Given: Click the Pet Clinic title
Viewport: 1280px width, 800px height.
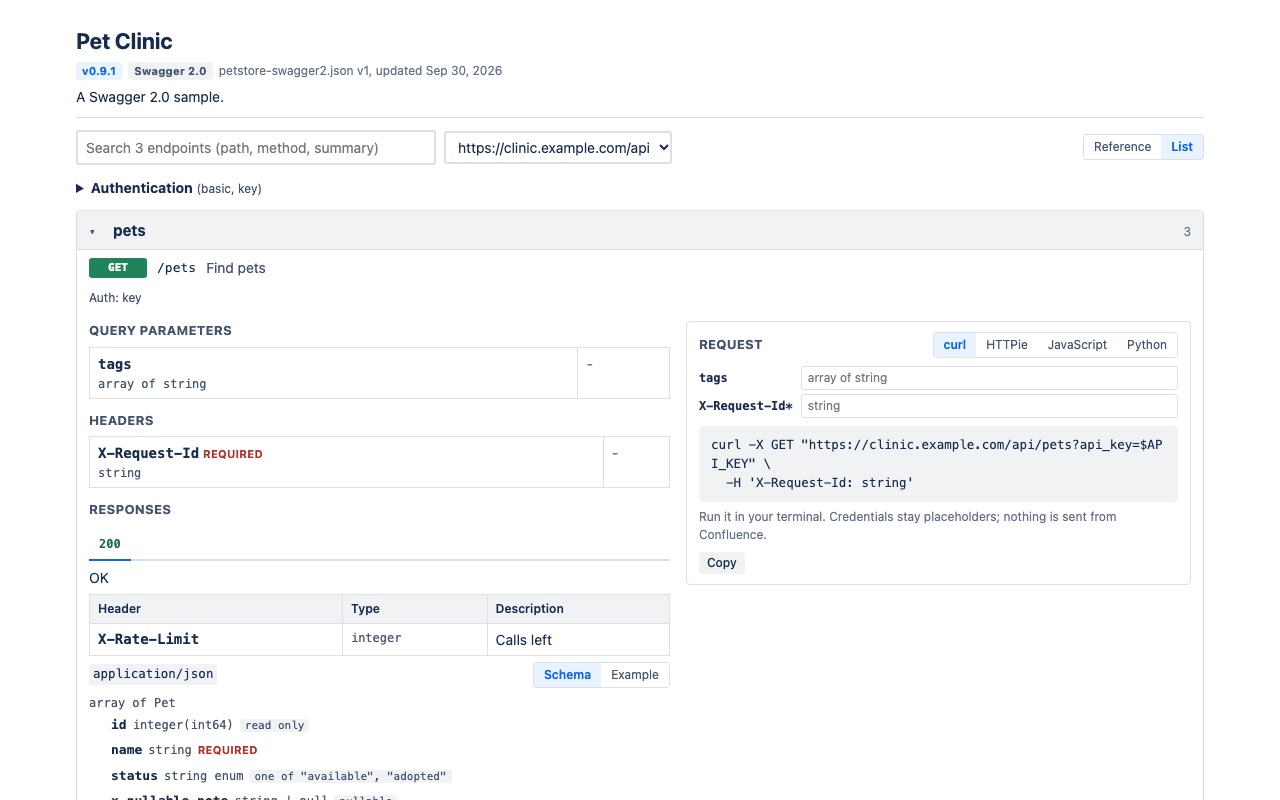Looking at the screenshot, I should tap(124, 42).
